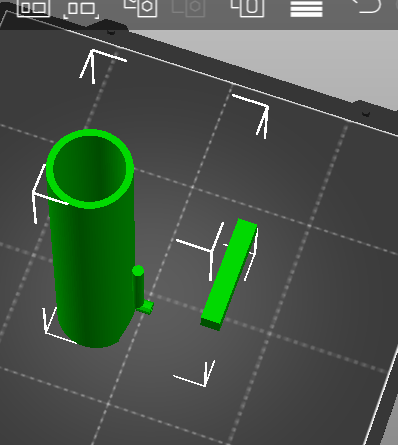Click the toolbar icon left of layers icon

click(x=247, y=8)
